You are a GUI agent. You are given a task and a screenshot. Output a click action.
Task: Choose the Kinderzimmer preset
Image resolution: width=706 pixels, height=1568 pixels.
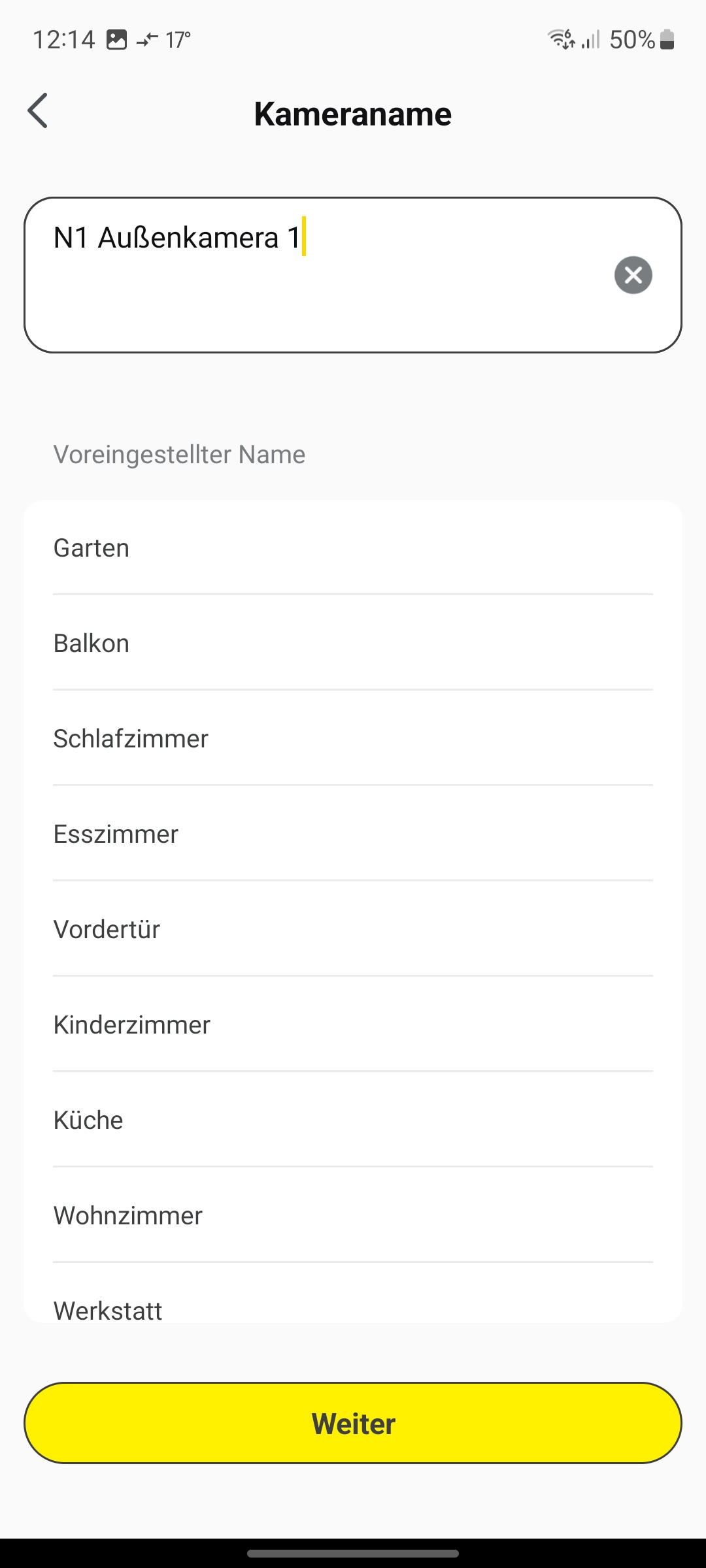pyautogui.click(x=353, y=1024)
